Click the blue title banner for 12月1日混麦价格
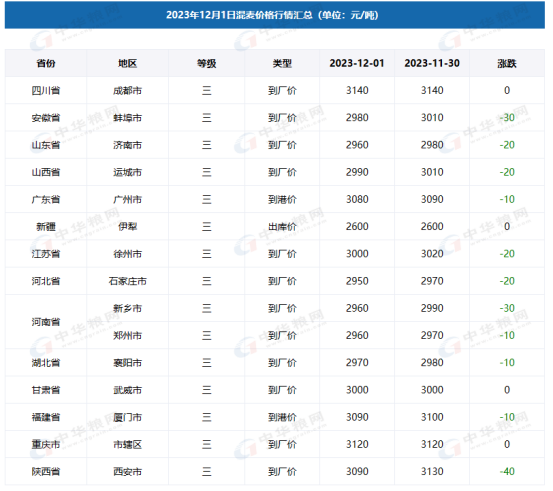The image size is (553, 491). coord(275,15)
